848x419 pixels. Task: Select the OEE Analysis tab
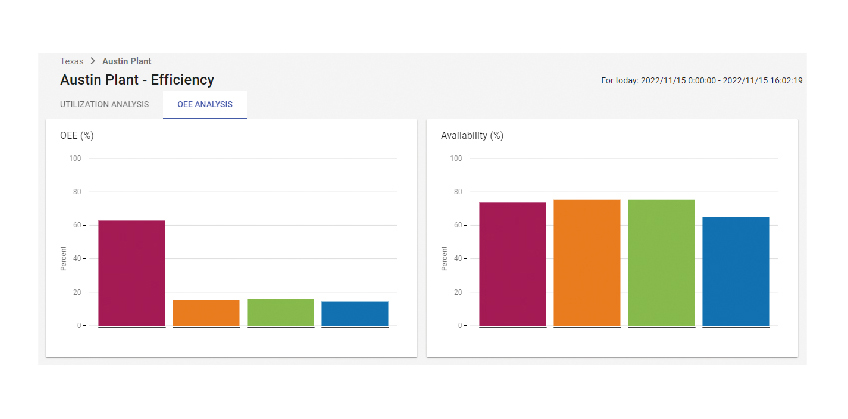[205, 104]
